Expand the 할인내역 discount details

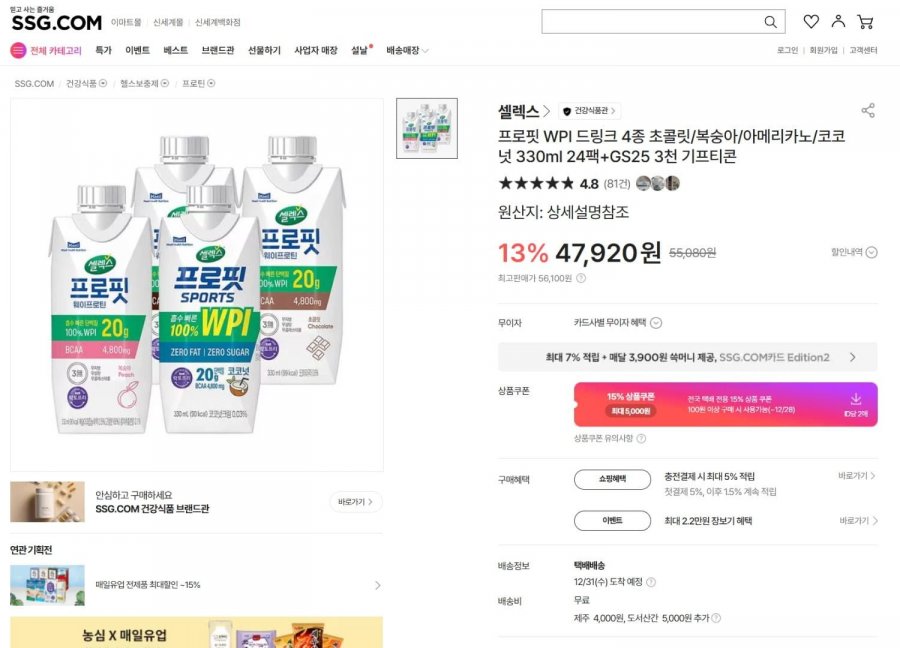[x=871, y=253]
